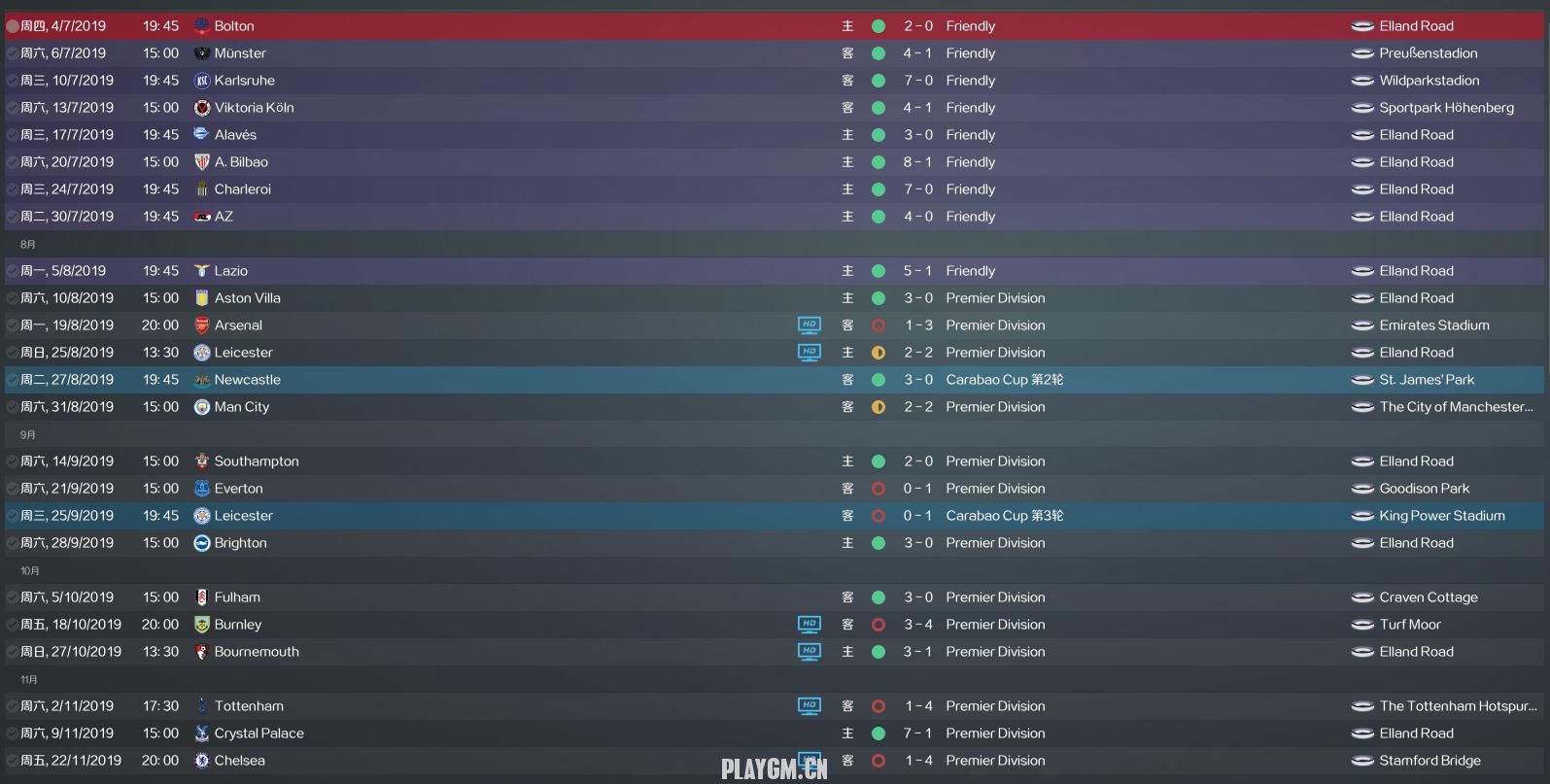Open the 7 - 1 Crystal Palace result
Image resolution: width=1550 pixels, height=784 pixels.
click(x=918, y=733)
